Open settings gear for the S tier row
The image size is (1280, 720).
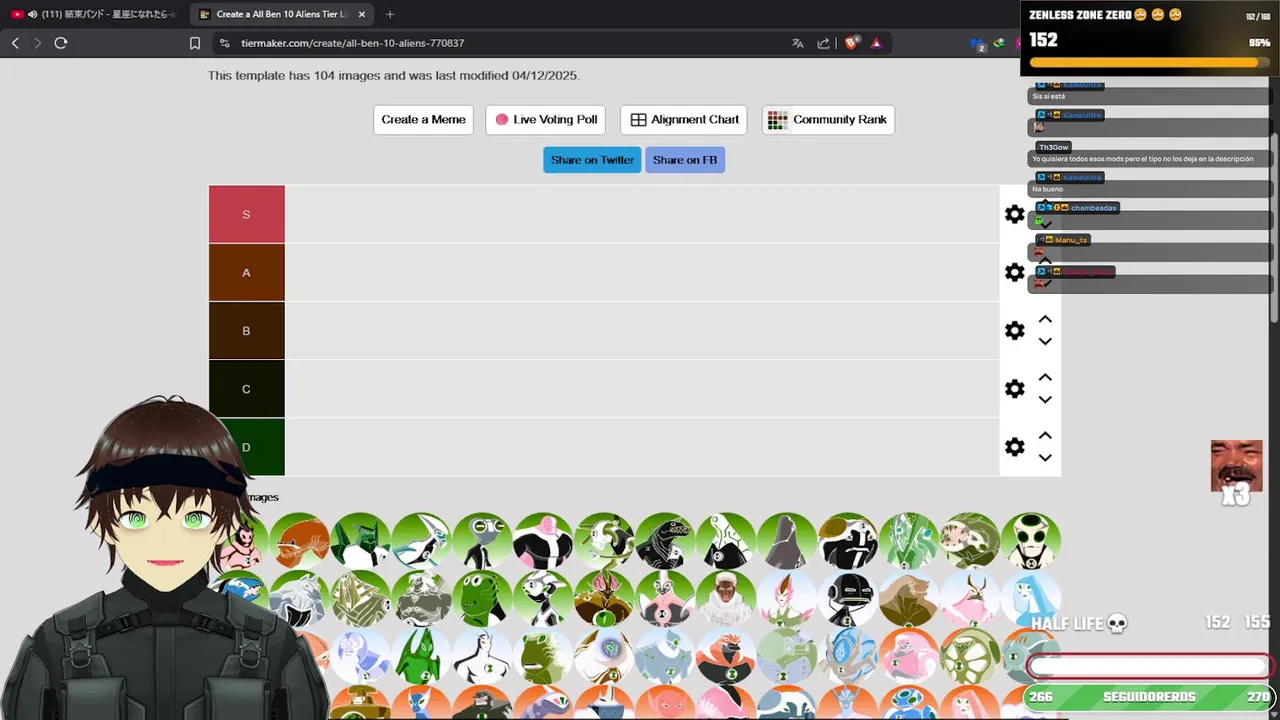coord(1015,215)
